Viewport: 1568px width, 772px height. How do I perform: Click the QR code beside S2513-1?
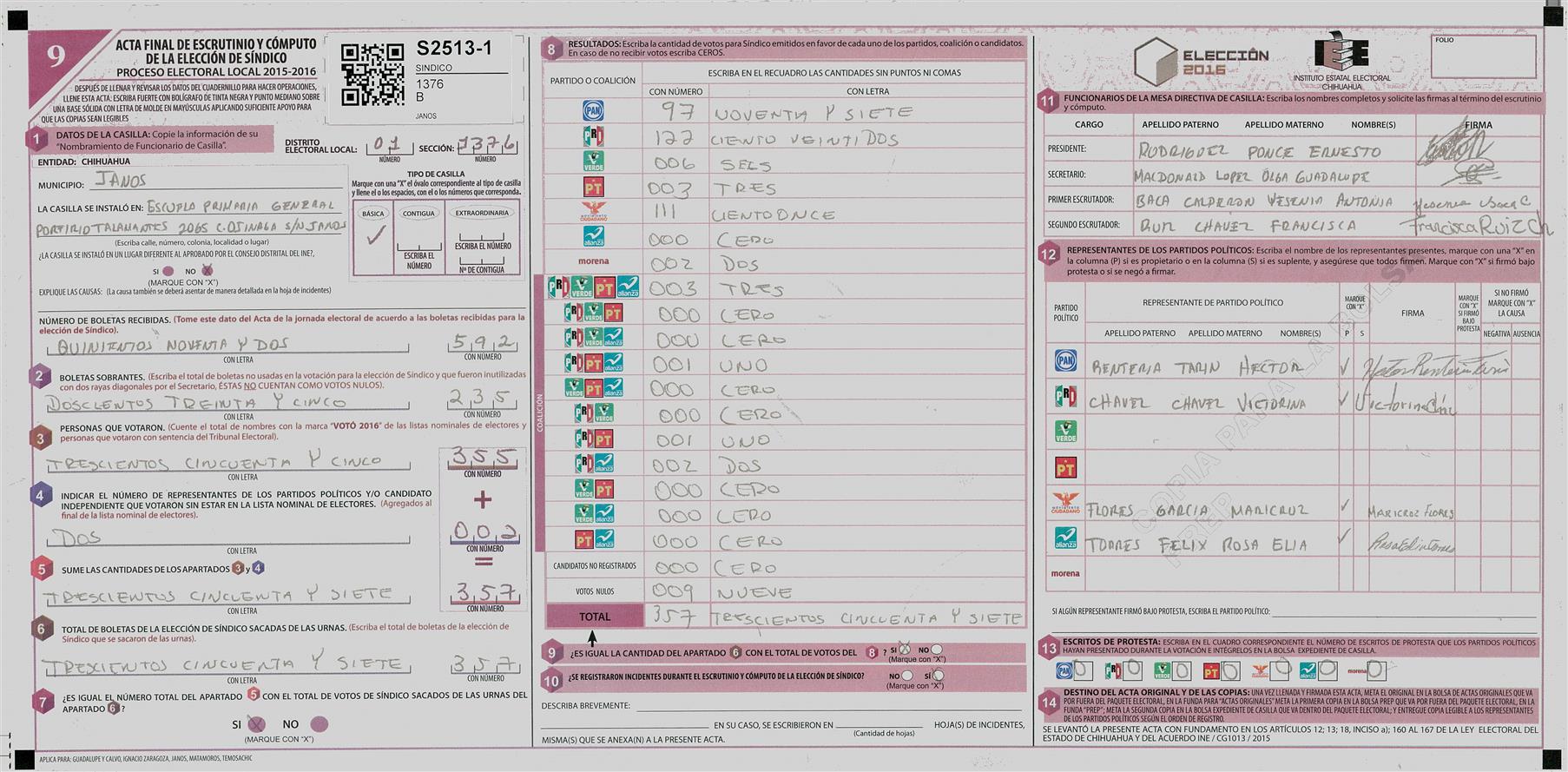pos(372,75)
